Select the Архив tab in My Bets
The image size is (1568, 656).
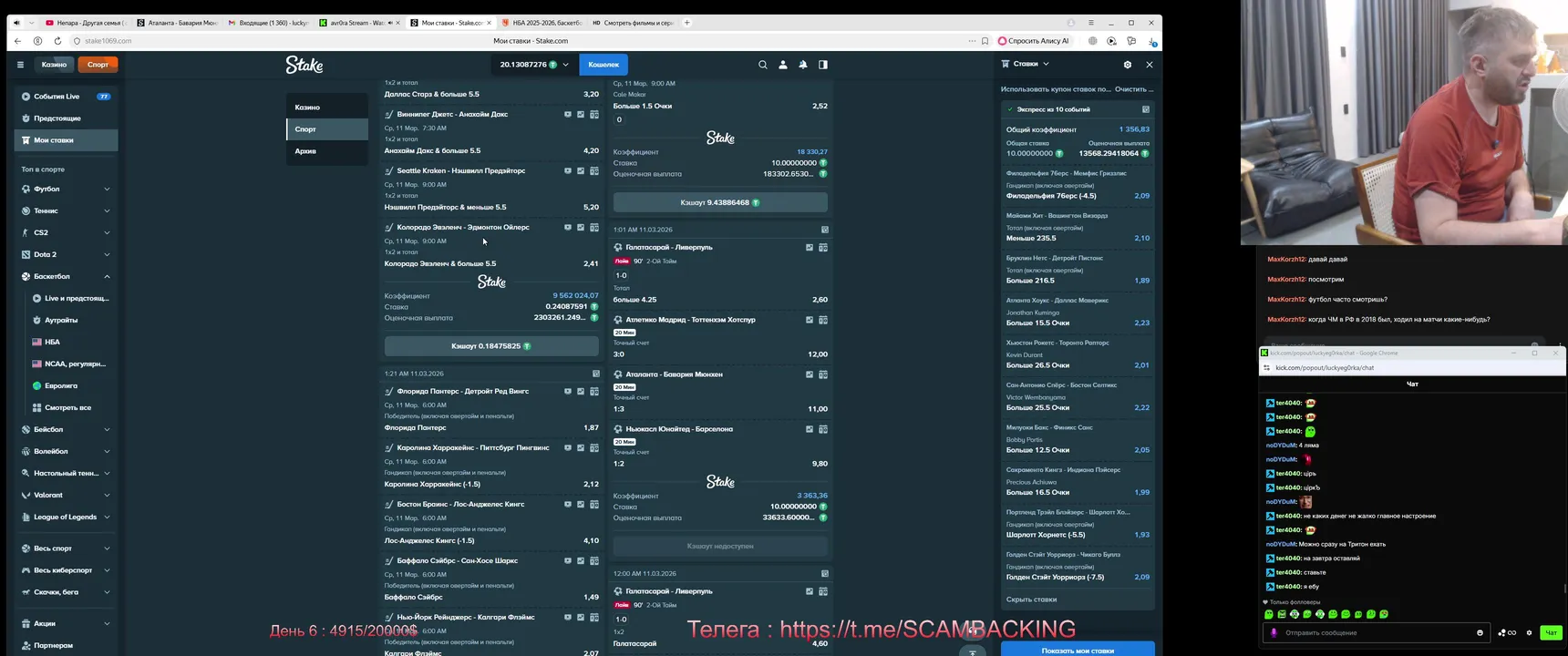click(x=326, y=151)
